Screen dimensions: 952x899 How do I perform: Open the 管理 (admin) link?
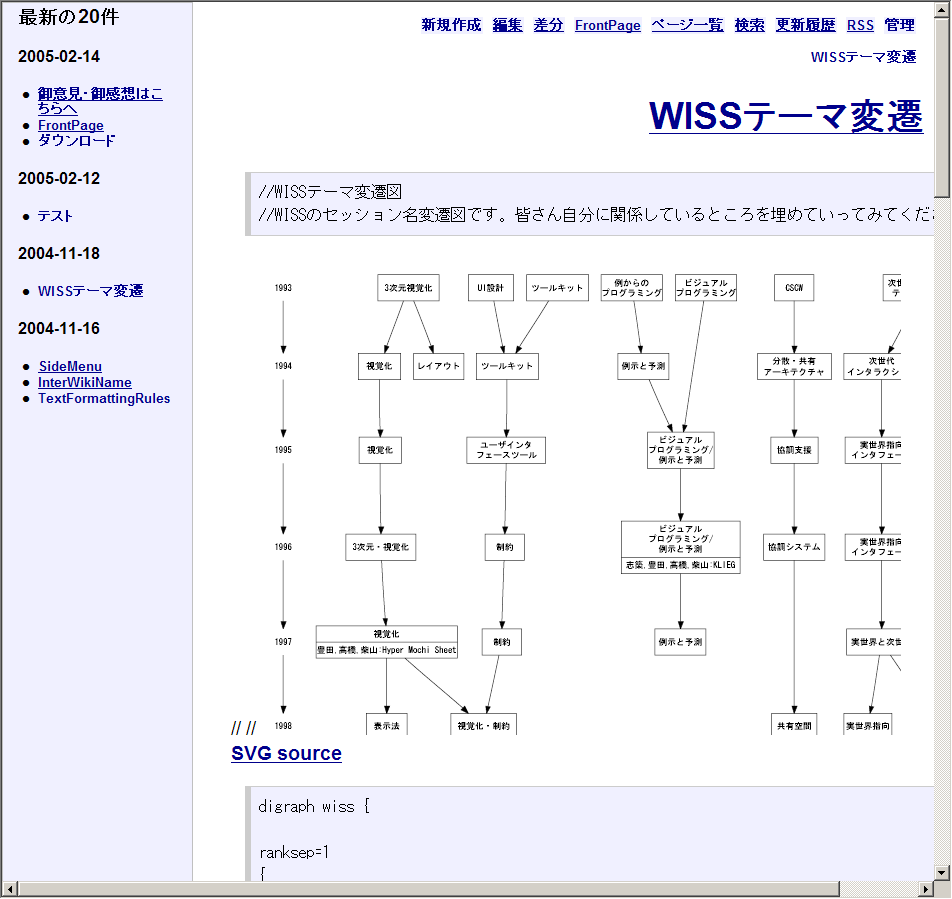tap(899, 25)
